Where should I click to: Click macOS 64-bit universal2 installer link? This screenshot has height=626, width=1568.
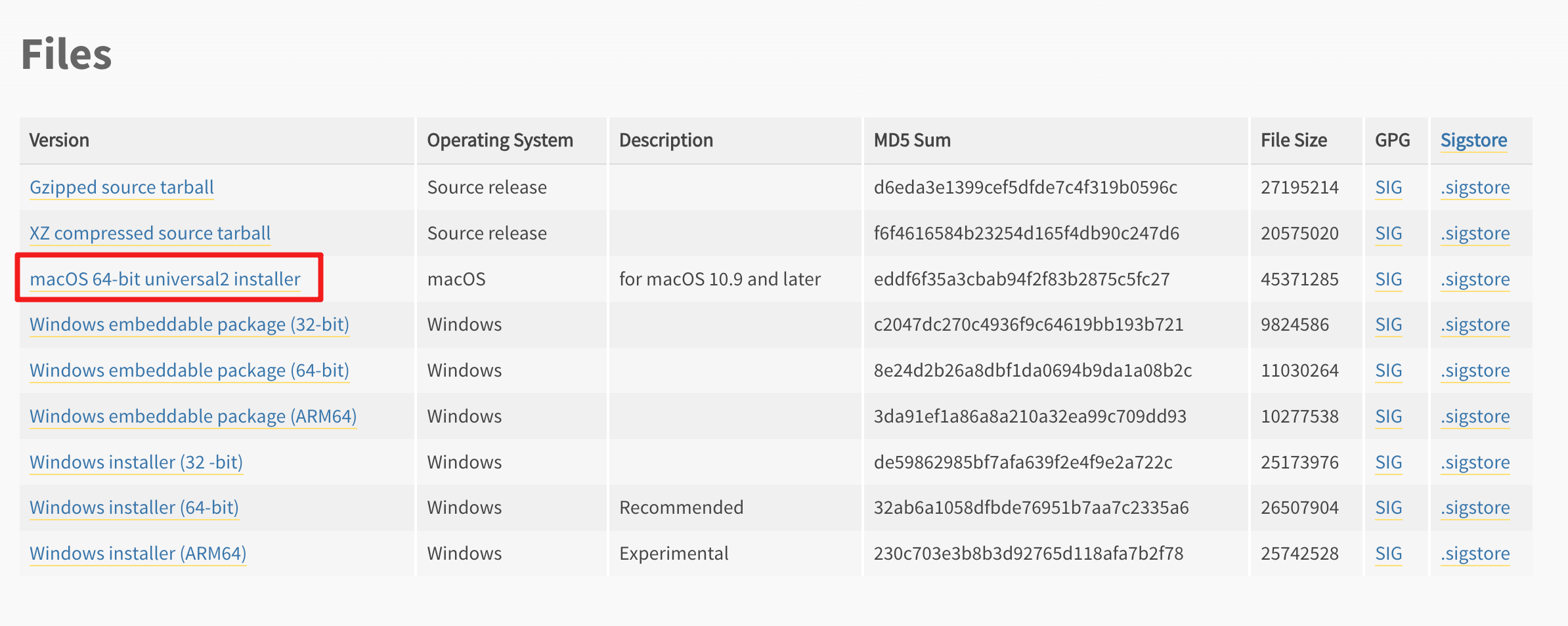165,280
